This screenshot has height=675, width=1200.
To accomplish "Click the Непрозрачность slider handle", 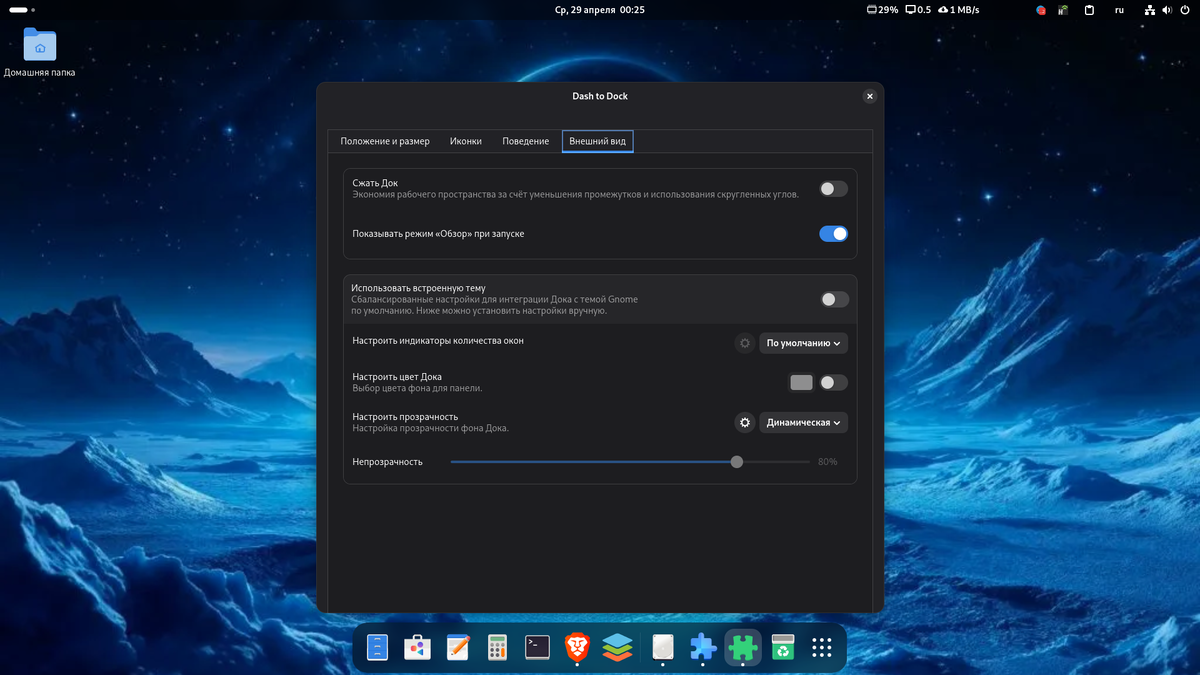I will coord(737,462).
